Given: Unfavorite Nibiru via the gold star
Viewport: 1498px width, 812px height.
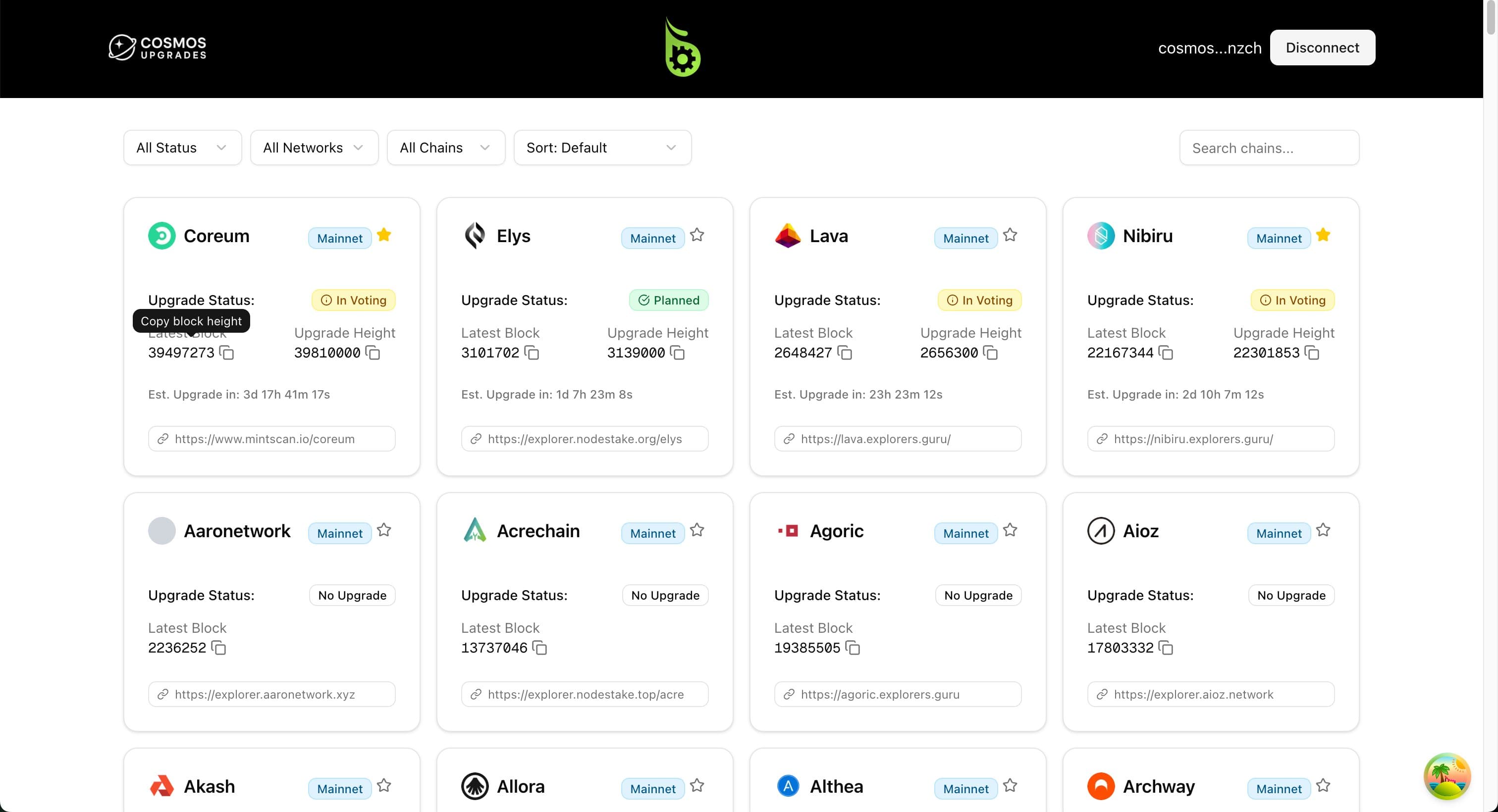Looking at the screenshot, I should [1323, 235].
